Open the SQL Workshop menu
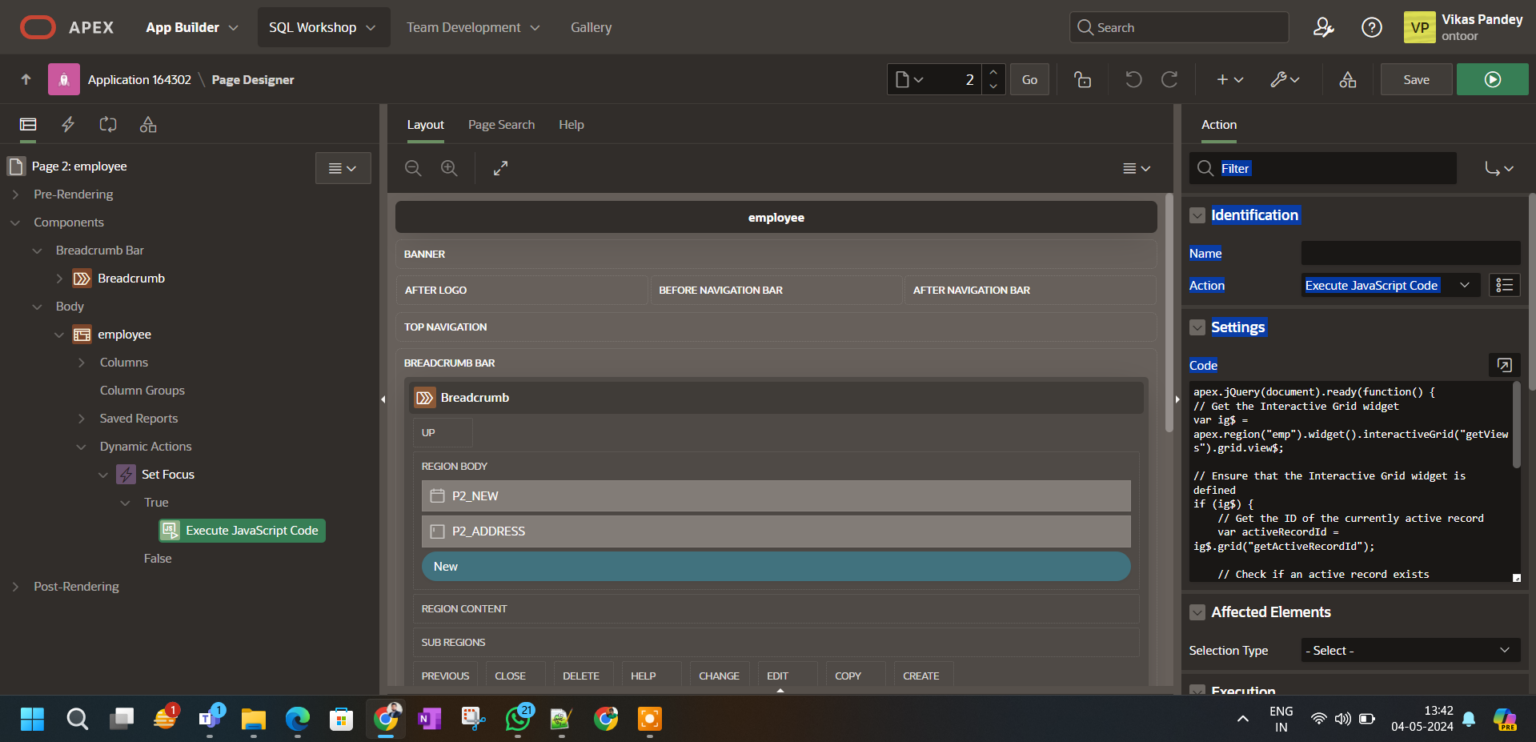Viewport: 1536px width, 742px height. 322,27
